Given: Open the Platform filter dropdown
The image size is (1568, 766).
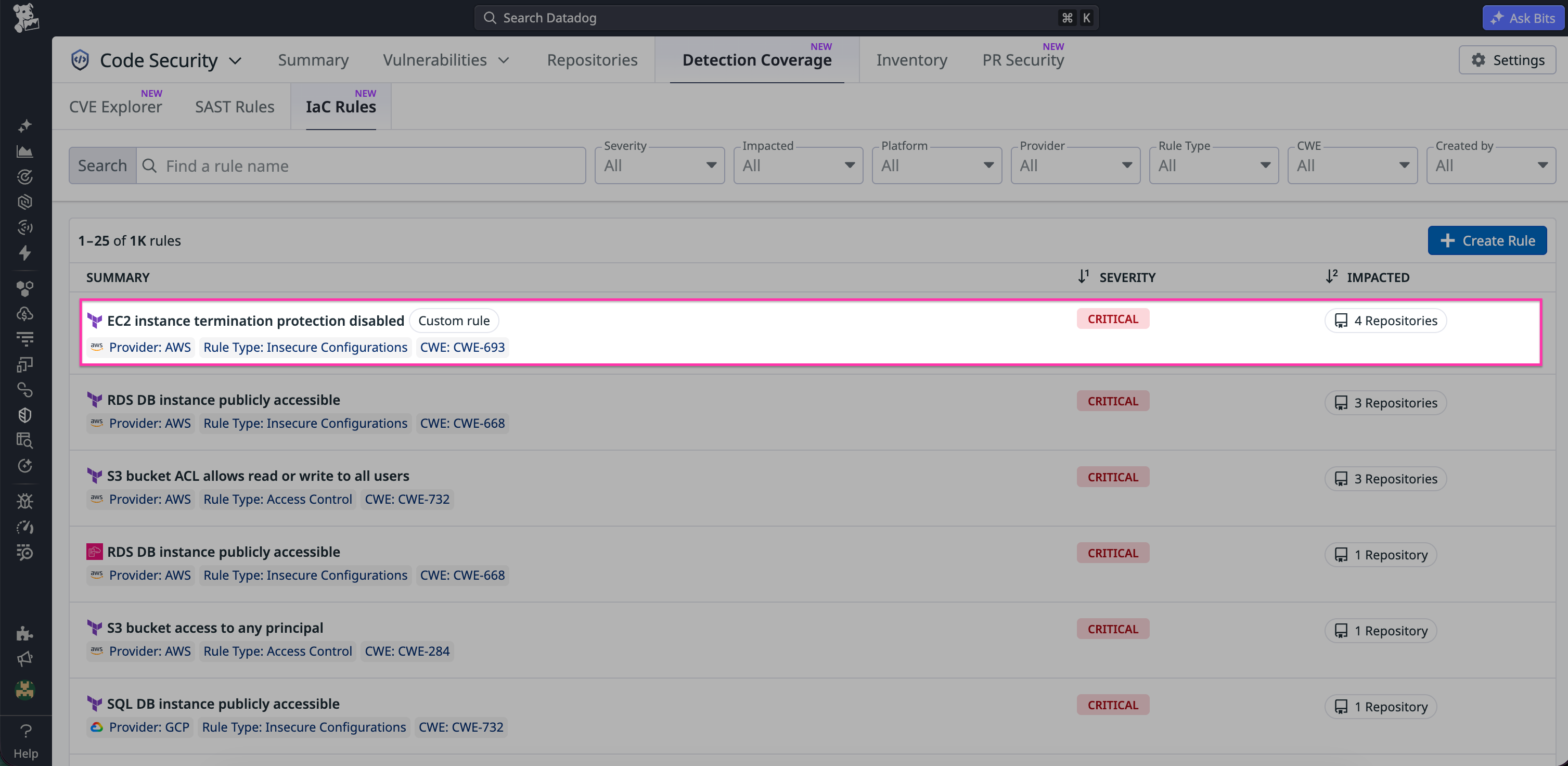Looking at the screenshot, I should [x=937, y=165].
